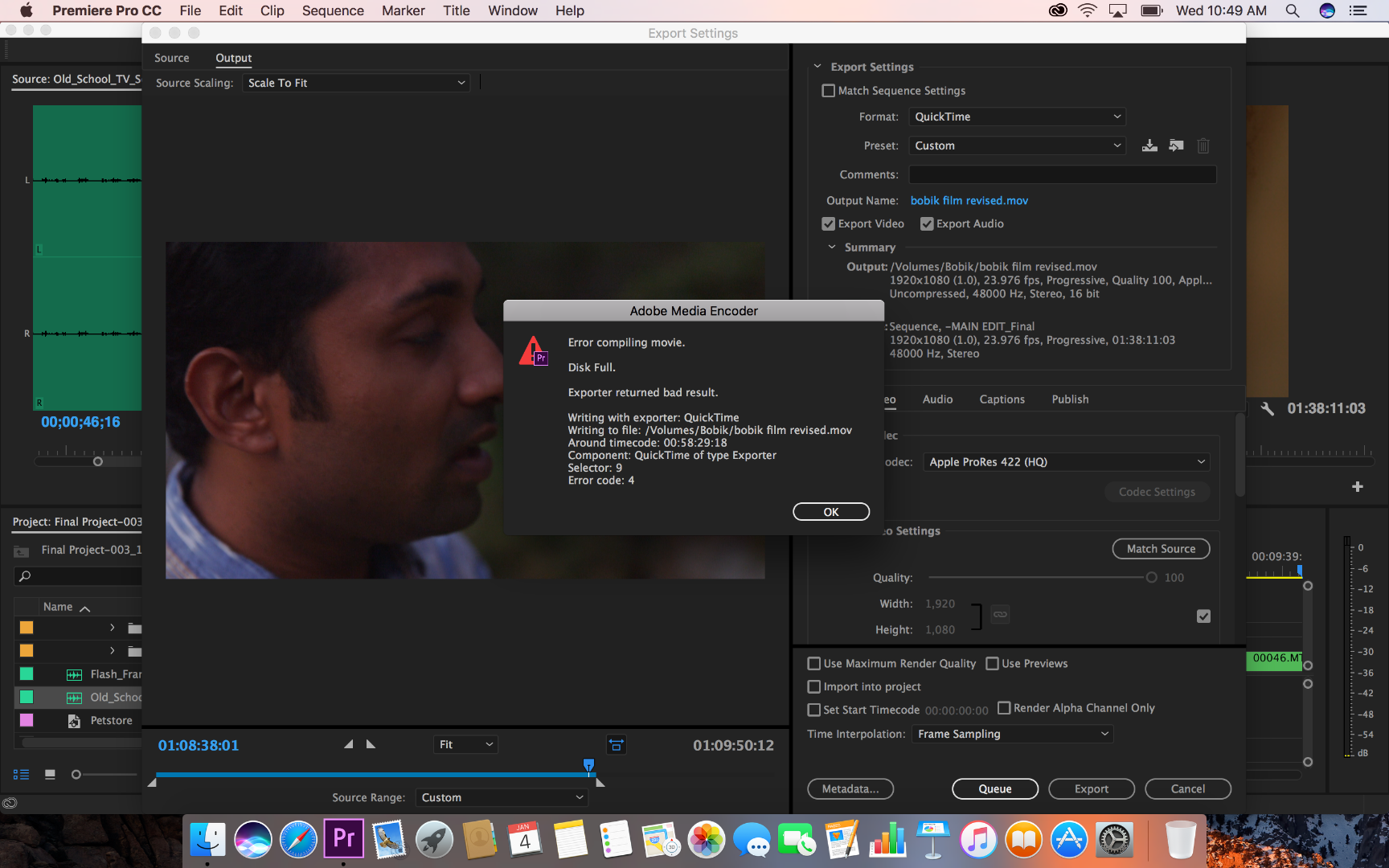Open the Time Interpolation dropdown
Viewport: 1389px width, 868px height.
[1012, 734]
